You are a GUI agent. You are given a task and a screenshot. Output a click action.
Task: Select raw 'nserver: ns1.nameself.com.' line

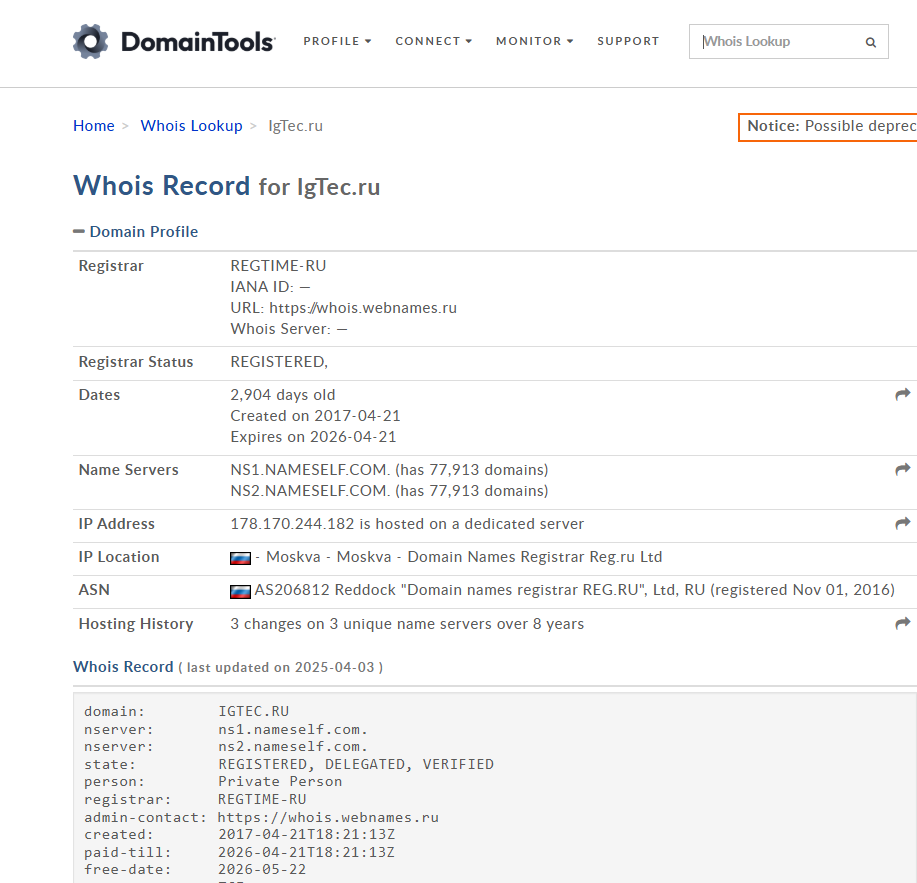click(x=226, y=729)
